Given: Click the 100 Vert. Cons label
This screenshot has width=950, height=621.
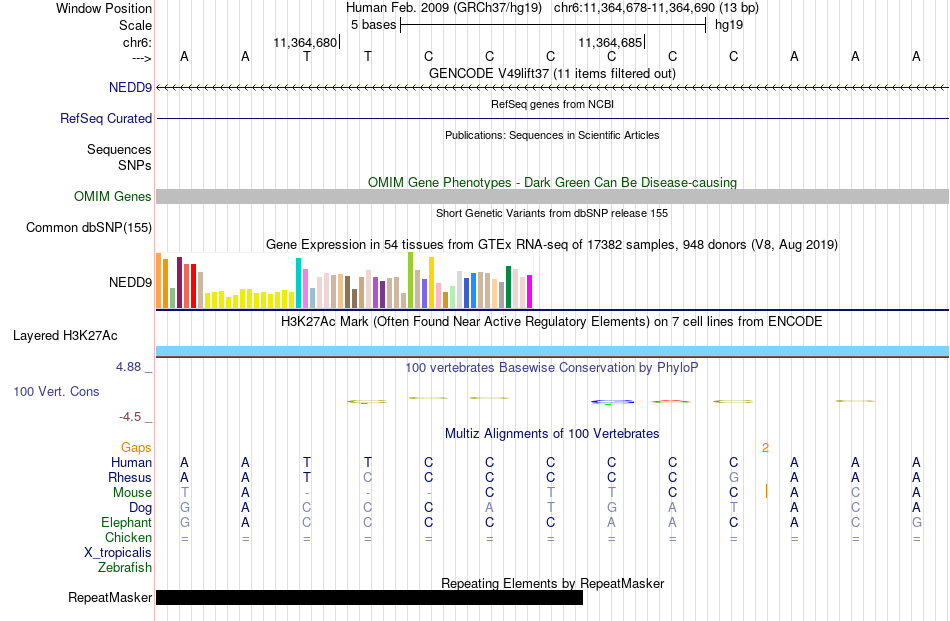Looking at the screenshot, I should [56, 391].
